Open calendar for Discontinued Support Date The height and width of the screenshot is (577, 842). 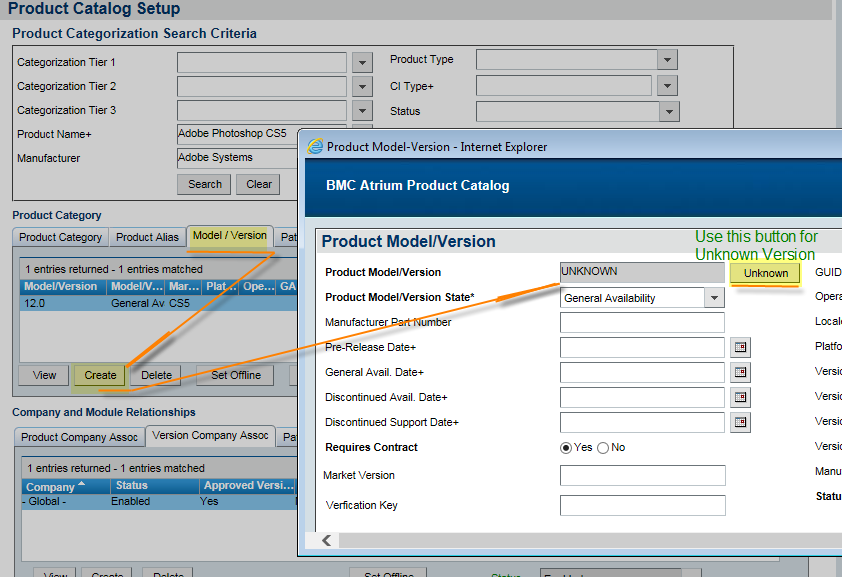pyautogui.click(x=740, y=422)
